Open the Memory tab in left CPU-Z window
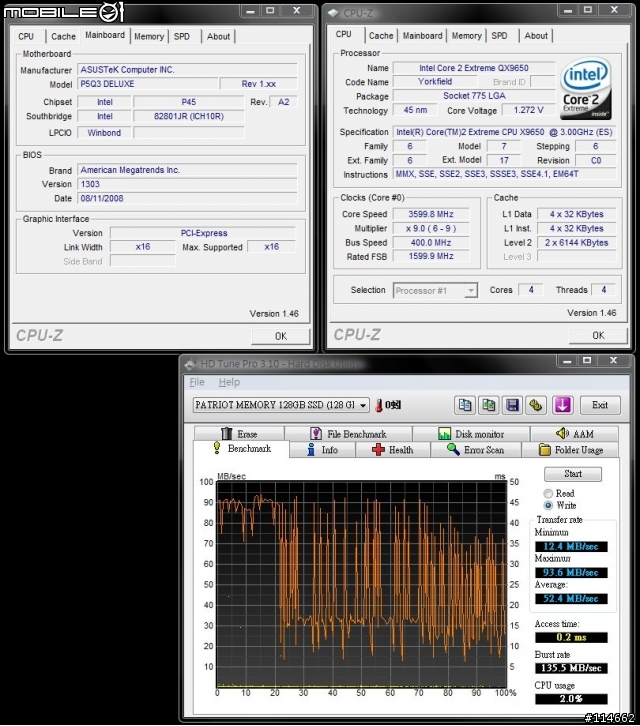 pos(149,36)
